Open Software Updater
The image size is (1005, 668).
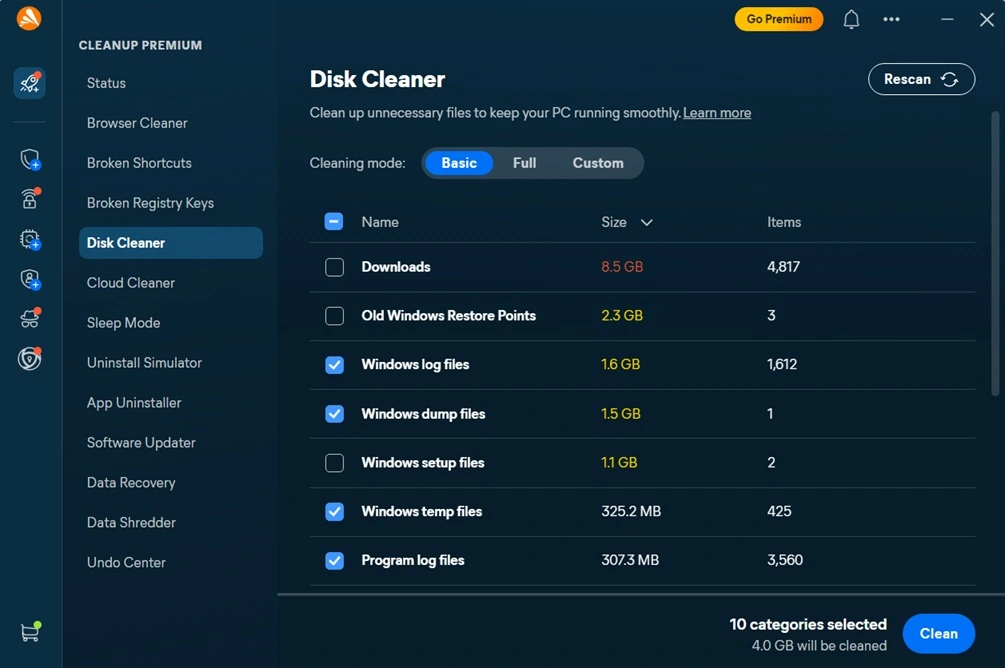(x=141, y=443)
